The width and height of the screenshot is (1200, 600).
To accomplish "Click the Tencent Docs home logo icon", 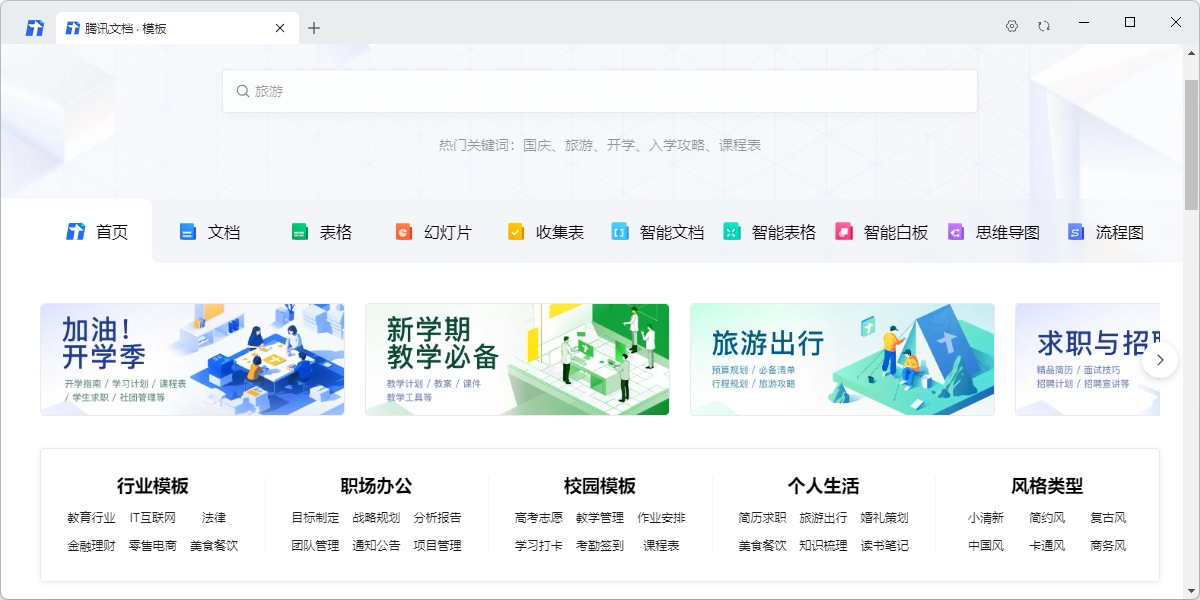I will (x=35, y=27).
